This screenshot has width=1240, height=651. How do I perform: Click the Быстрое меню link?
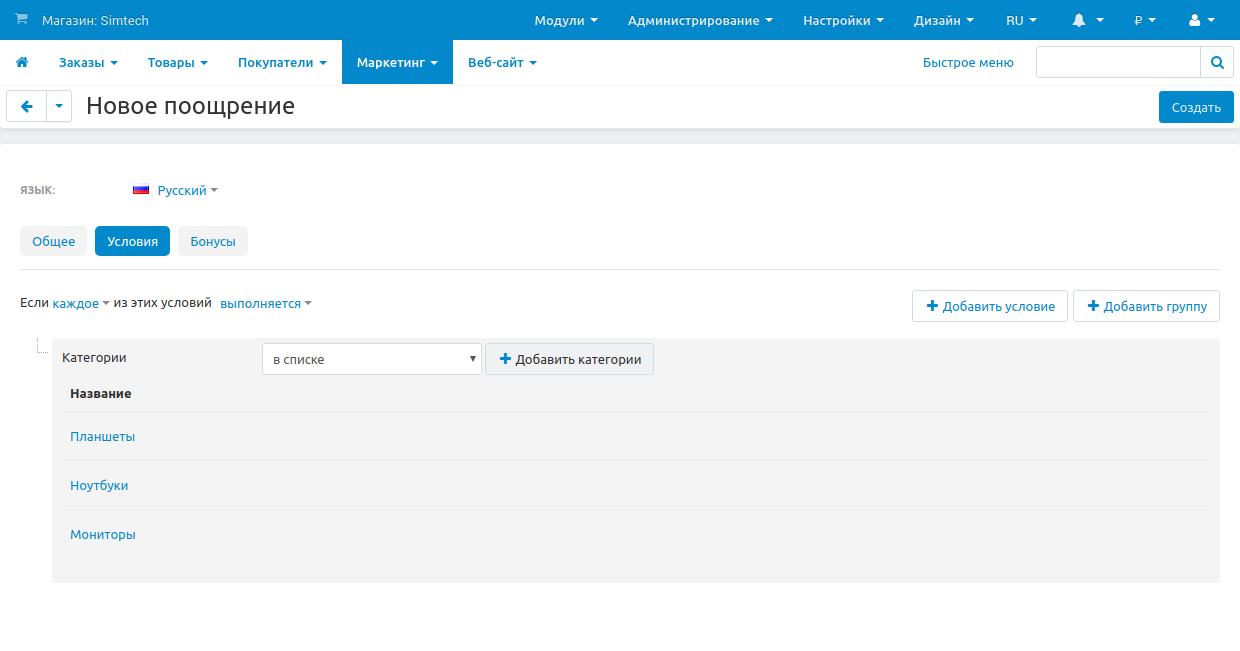coord(968,62)
